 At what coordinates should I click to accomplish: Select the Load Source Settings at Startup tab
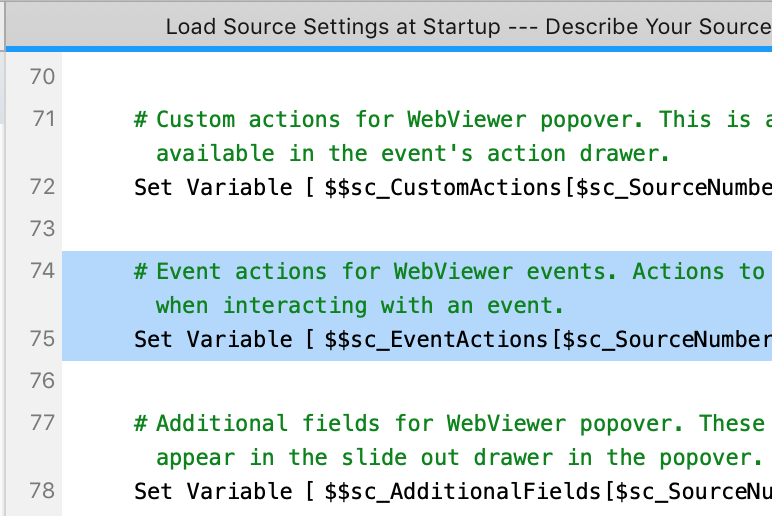point(468,27)
